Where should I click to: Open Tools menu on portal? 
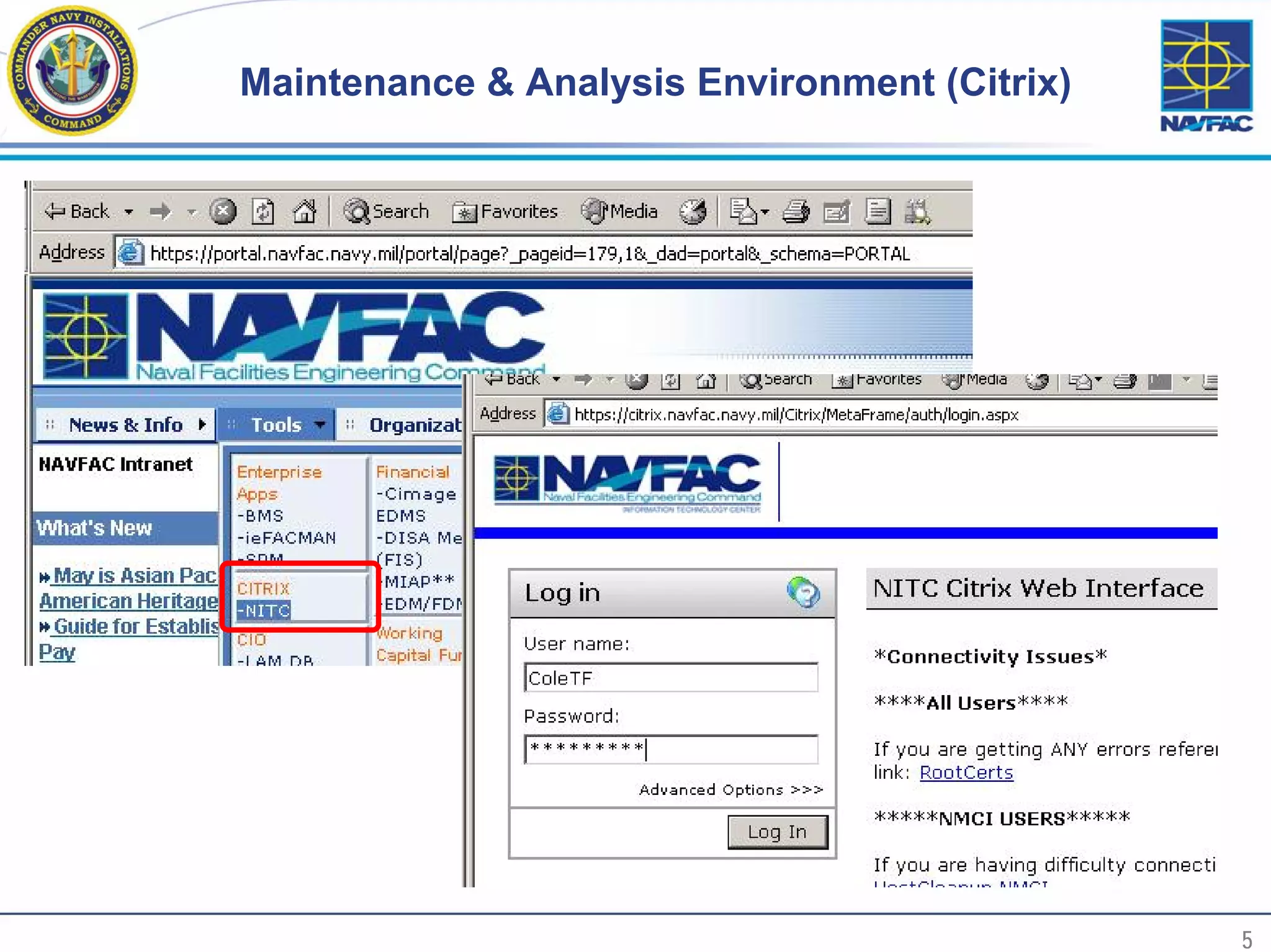coord(277,425)
